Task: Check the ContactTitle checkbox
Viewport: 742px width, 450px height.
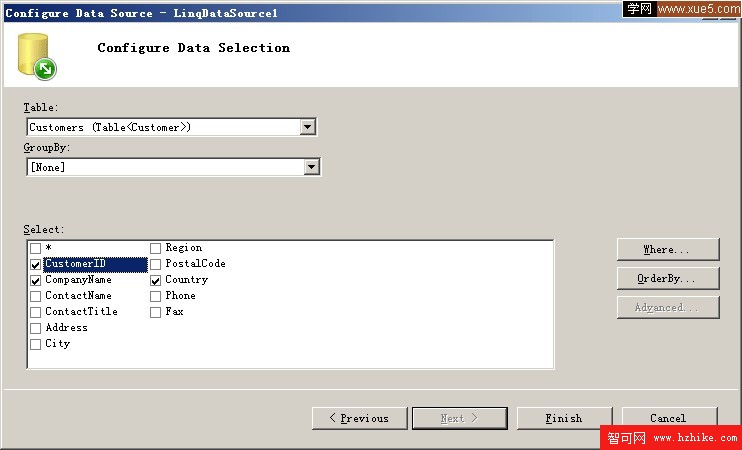Action: pos(35,313)
